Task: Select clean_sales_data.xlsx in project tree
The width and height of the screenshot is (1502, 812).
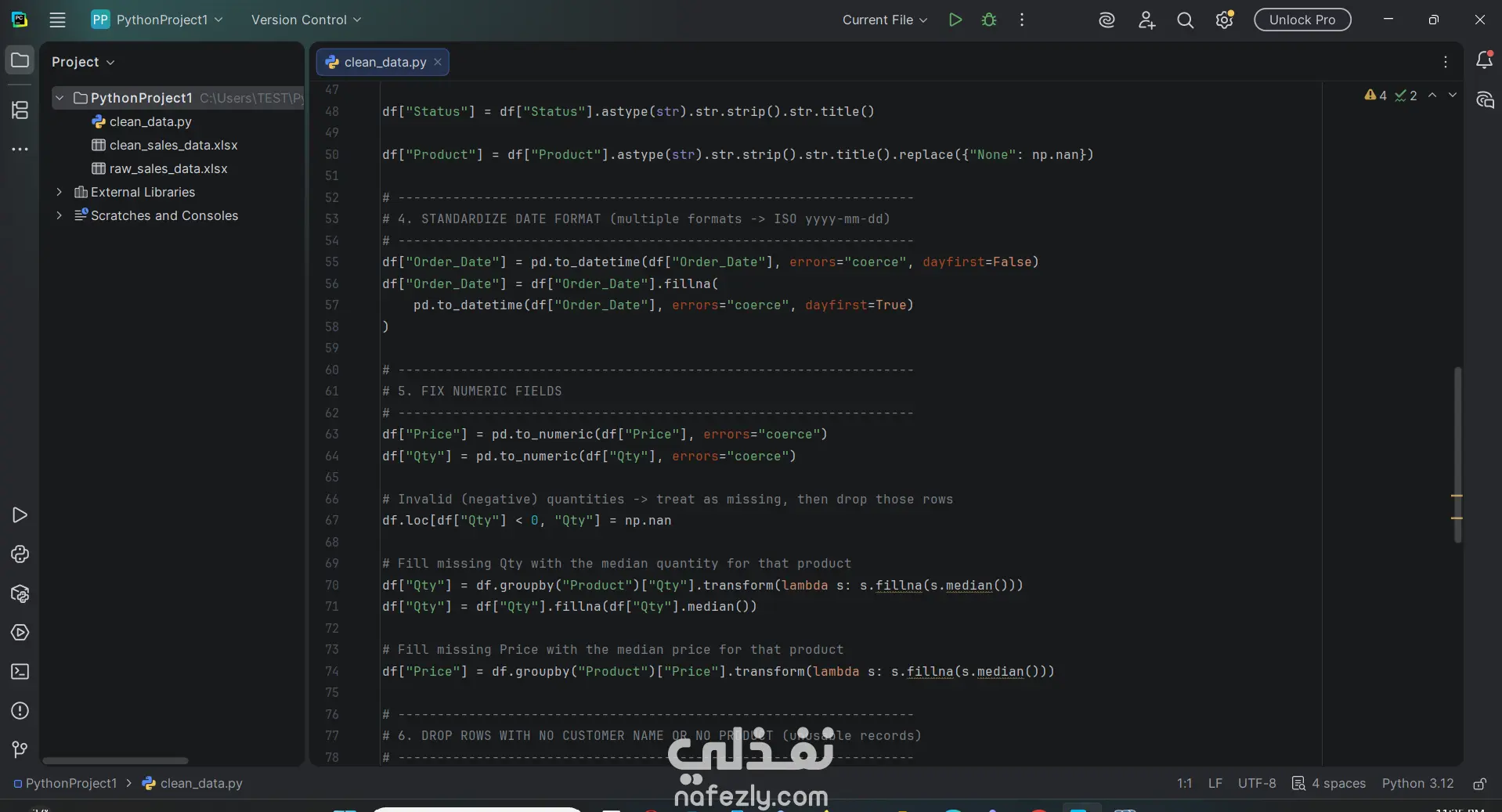Action: (173, 145)
